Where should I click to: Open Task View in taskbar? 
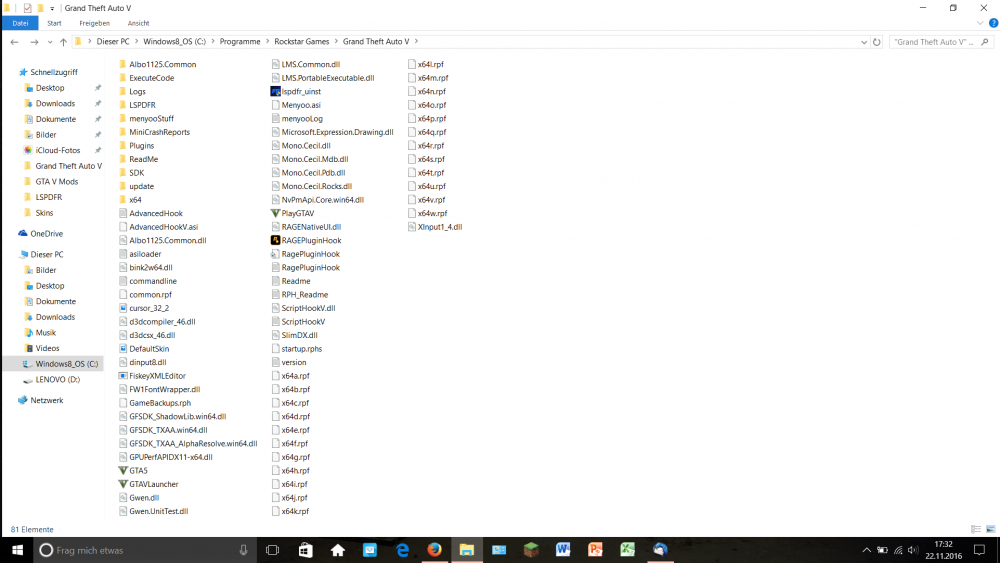[272, 550]
